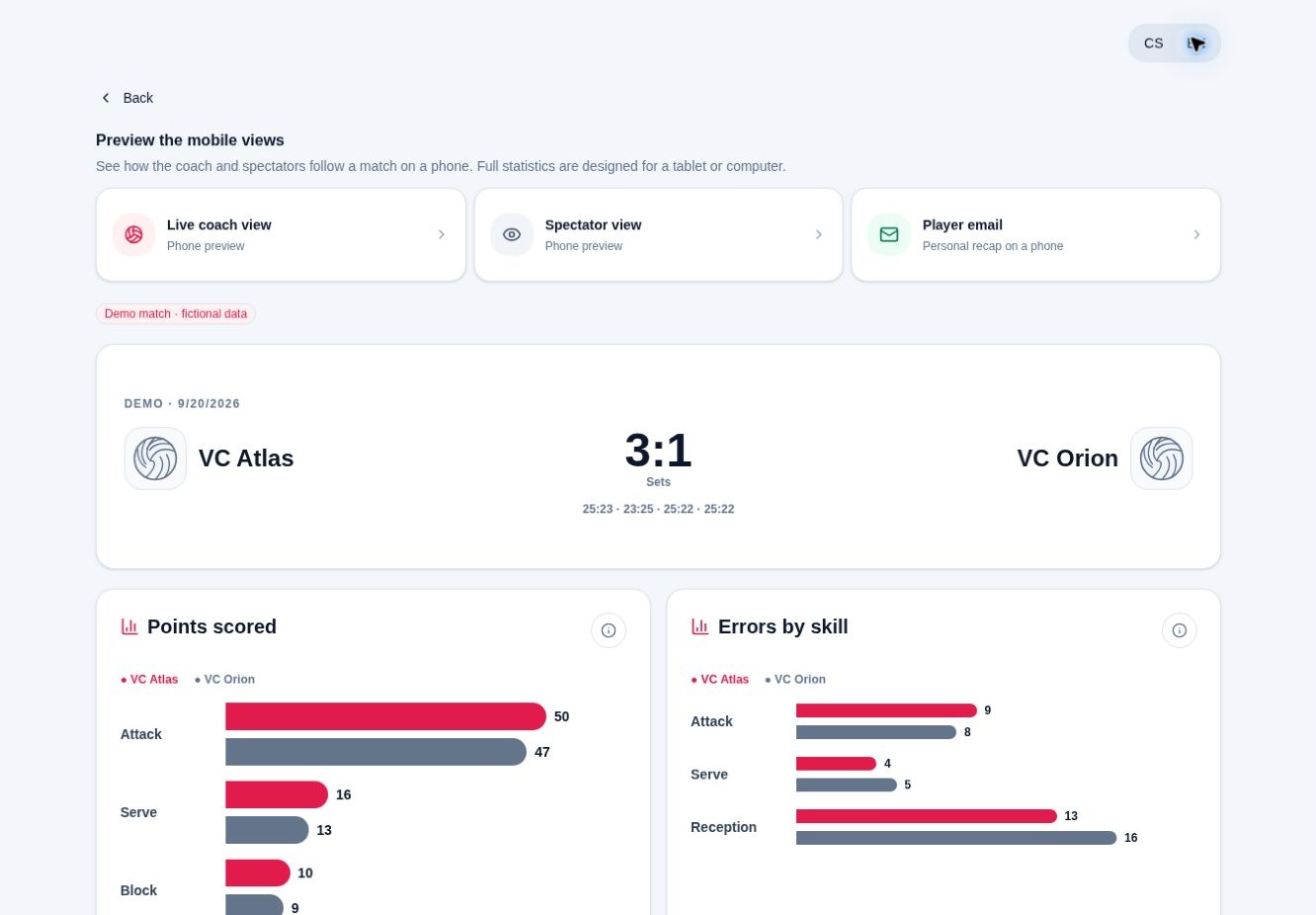Click the VC Atlas team logo

tap(155, 458)
